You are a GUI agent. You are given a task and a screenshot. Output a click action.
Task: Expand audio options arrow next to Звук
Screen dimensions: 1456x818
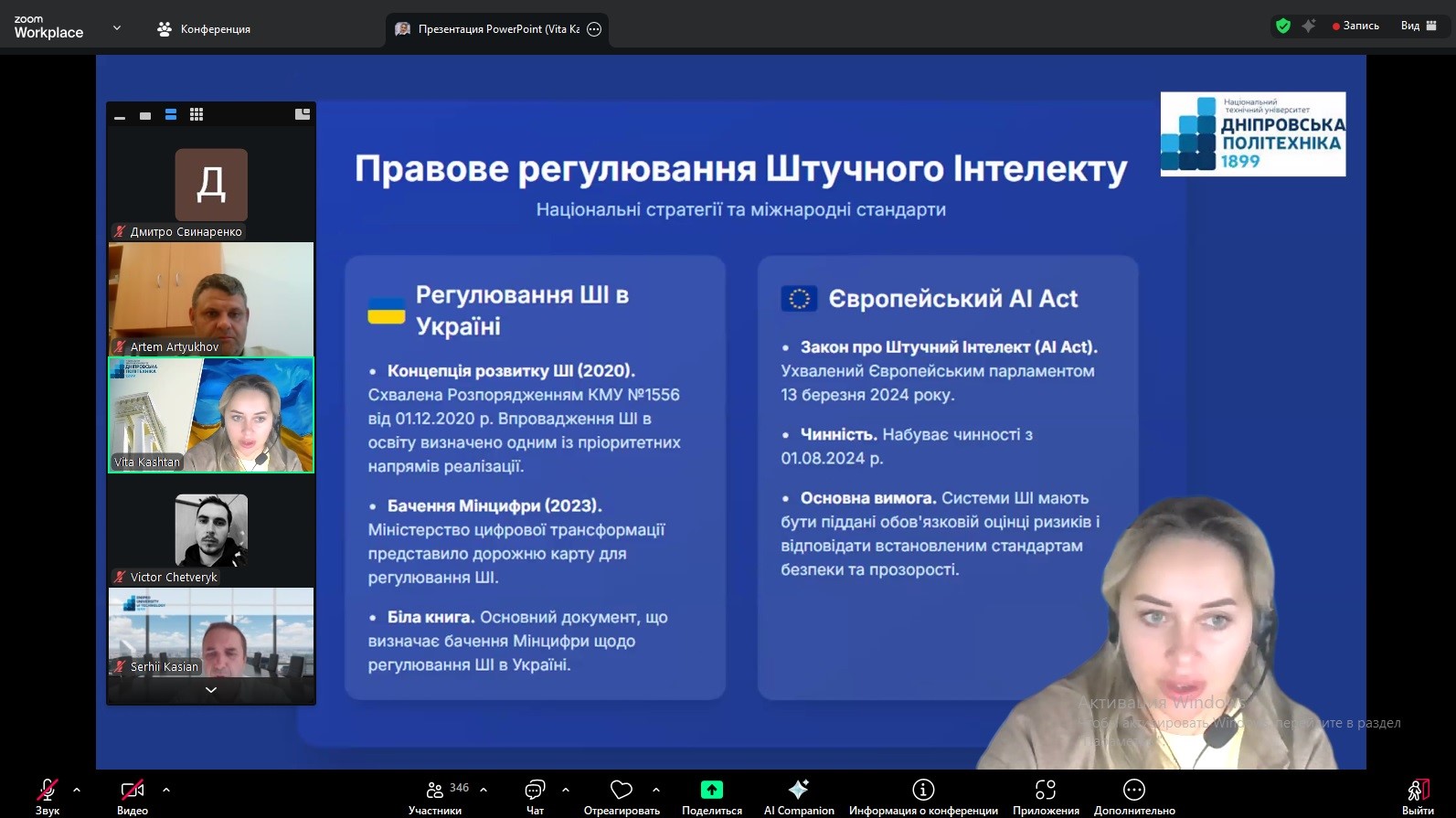point(77,790)
